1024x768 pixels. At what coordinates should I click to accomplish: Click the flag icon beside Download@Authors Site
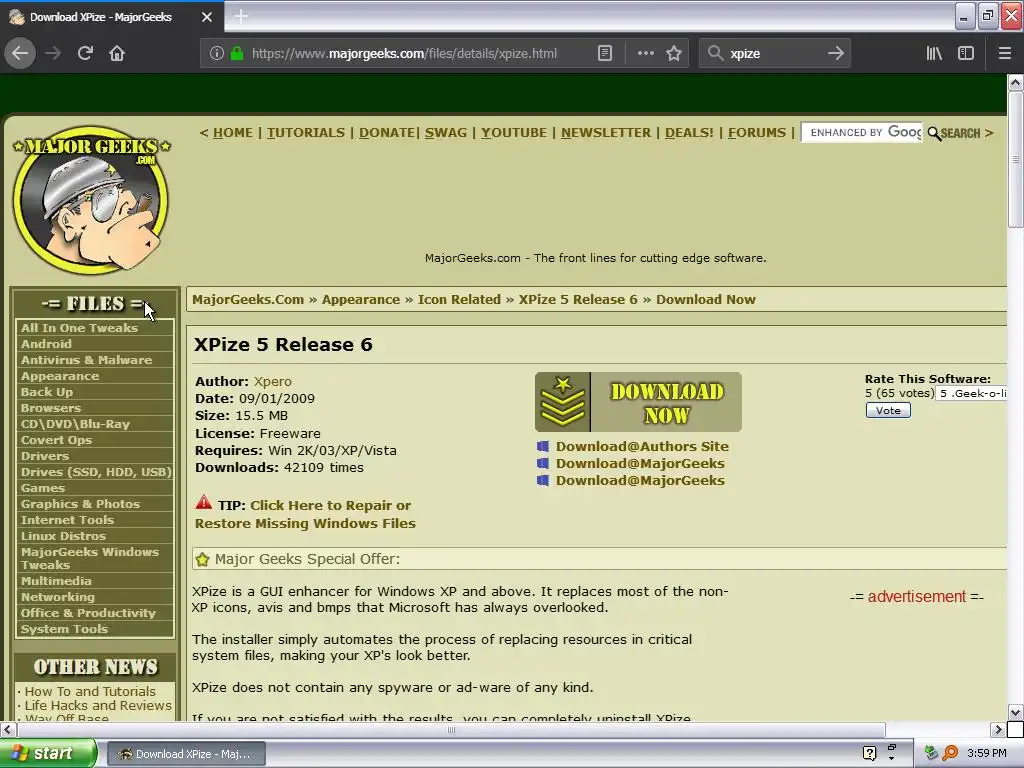[543, 447]
